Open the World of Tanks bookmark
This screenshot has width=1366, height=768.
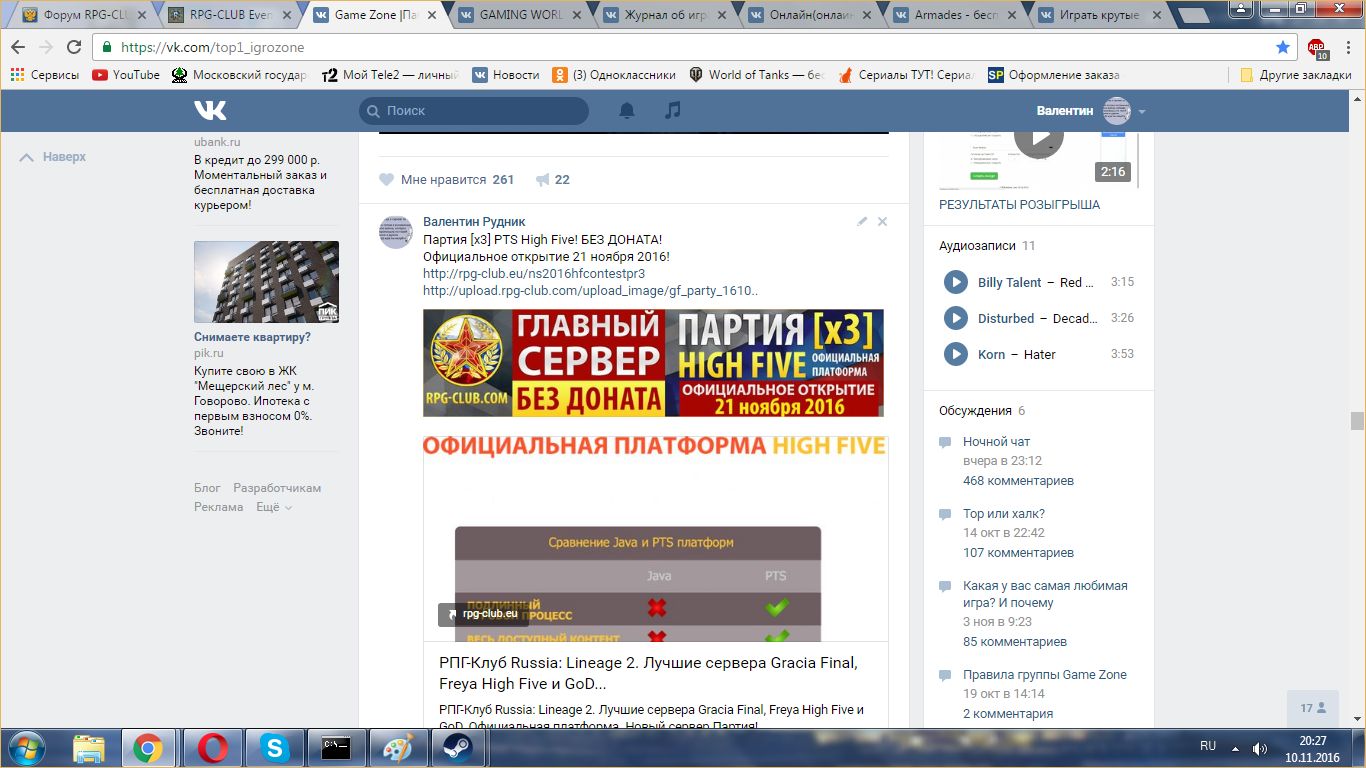(x=756, y=75)
